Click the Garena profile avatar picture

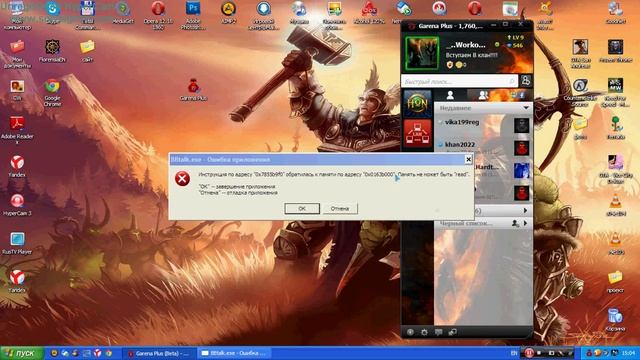click(x=422, y=53)
